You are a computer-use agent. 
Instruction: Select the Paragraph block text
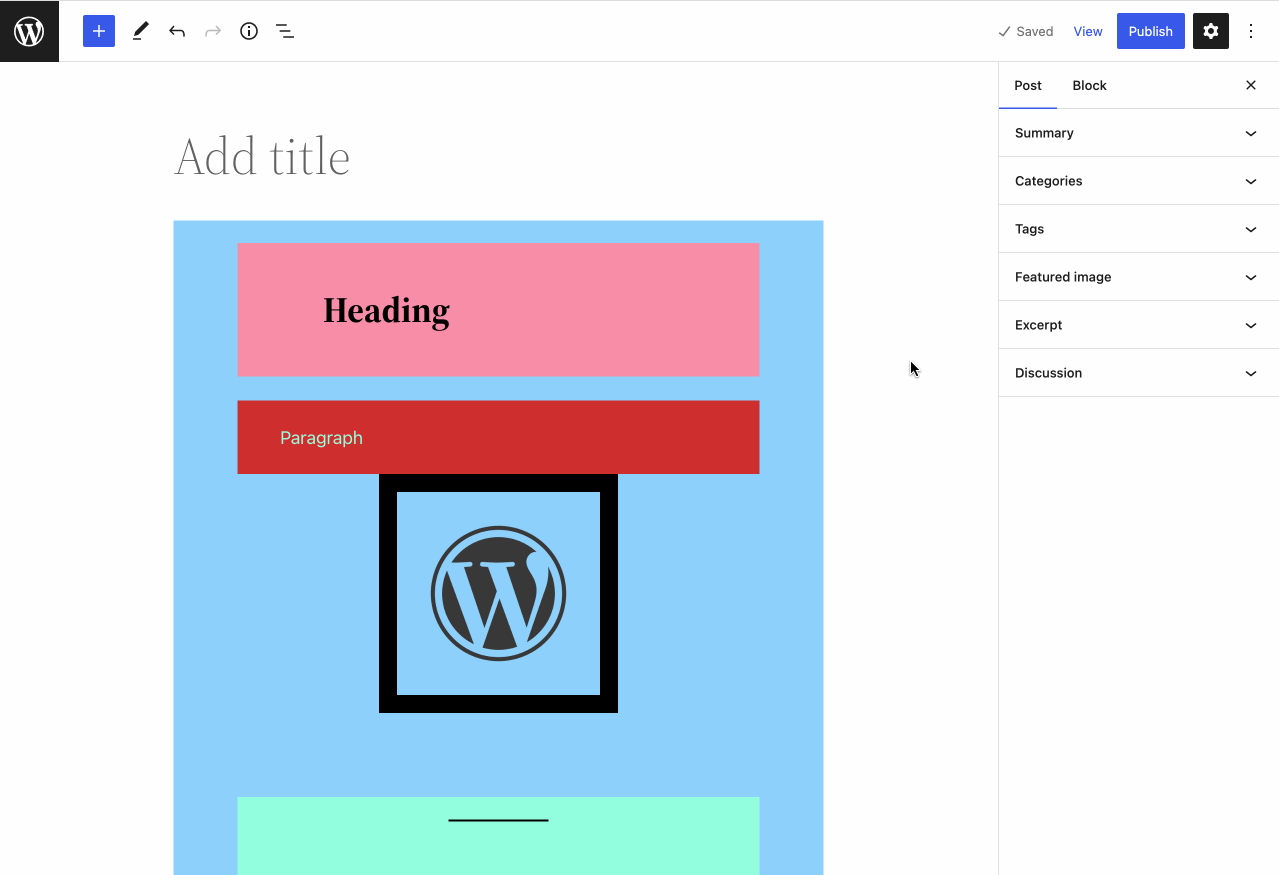click(x=321, y=438)
